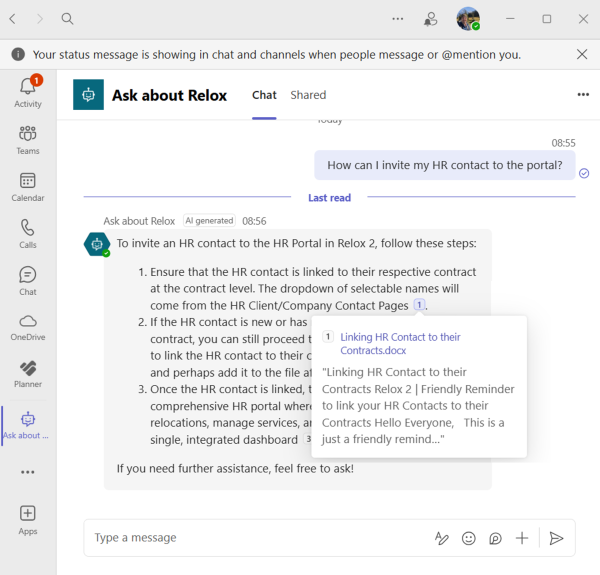Click the emoji picker icon

coord(469,538)
